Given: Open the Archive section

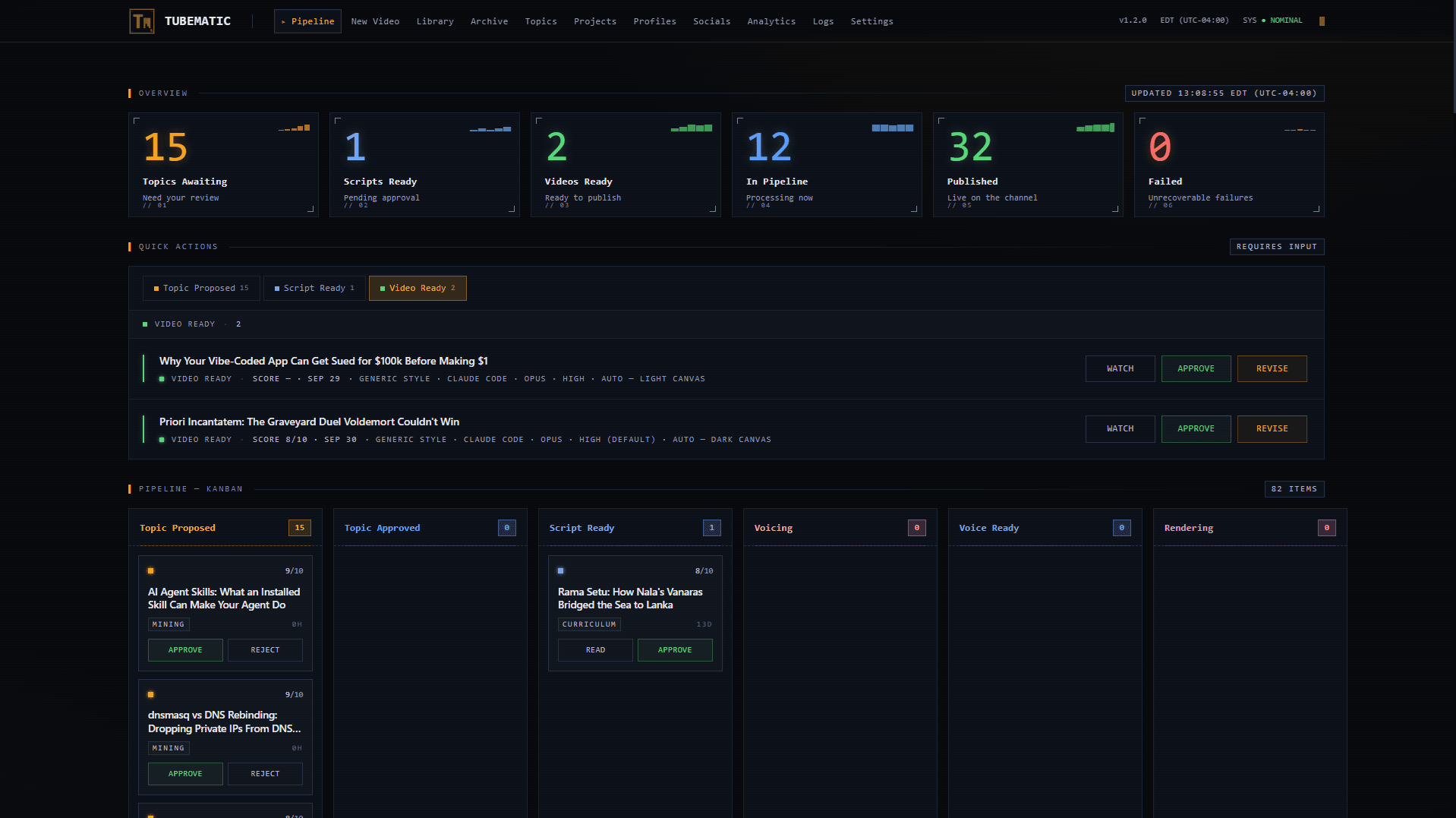Looking at the screenshot, I should (489, 21).
